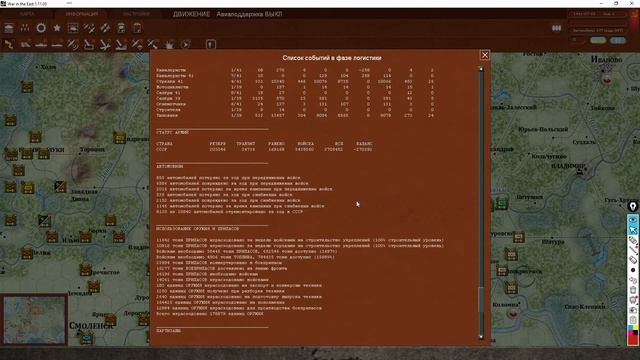Click the ПАРТИЗАНЫ section heading
The width and height of the screenshot is (640, 360).
coord(168,331)
